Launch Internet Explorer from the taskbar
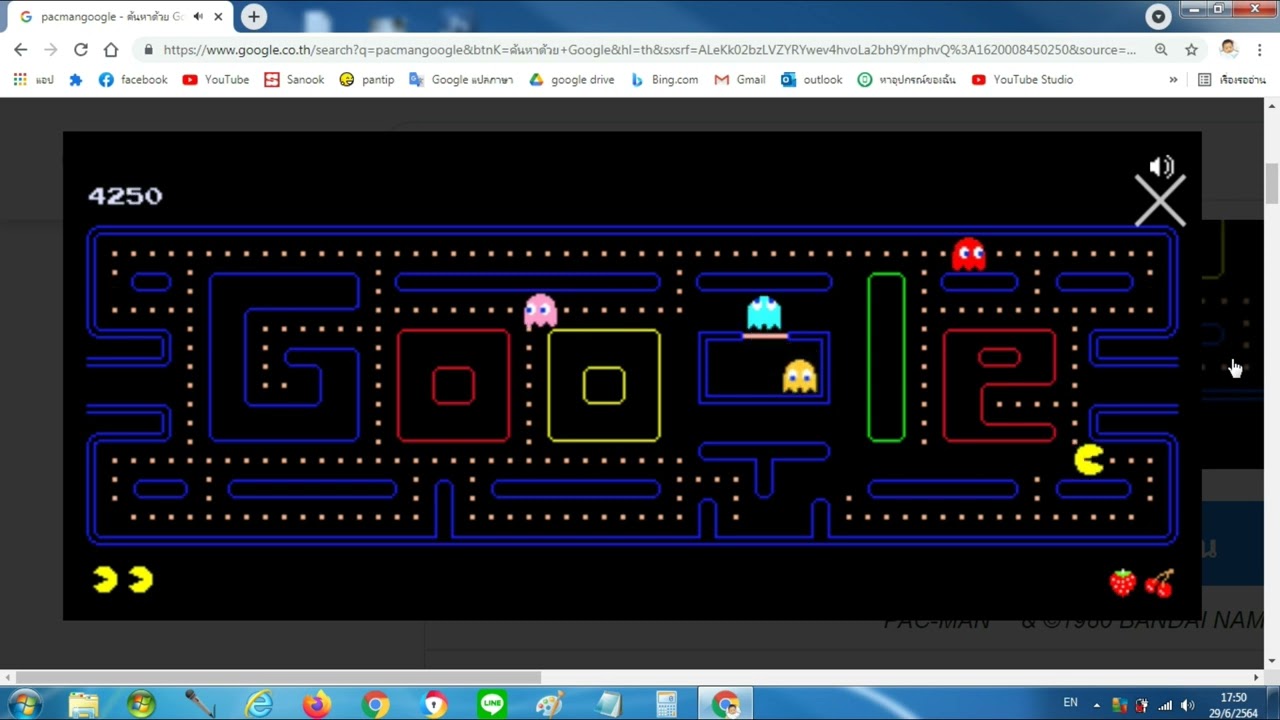Viewport: 1280px width, 720px height. click(x=258, y=705)
